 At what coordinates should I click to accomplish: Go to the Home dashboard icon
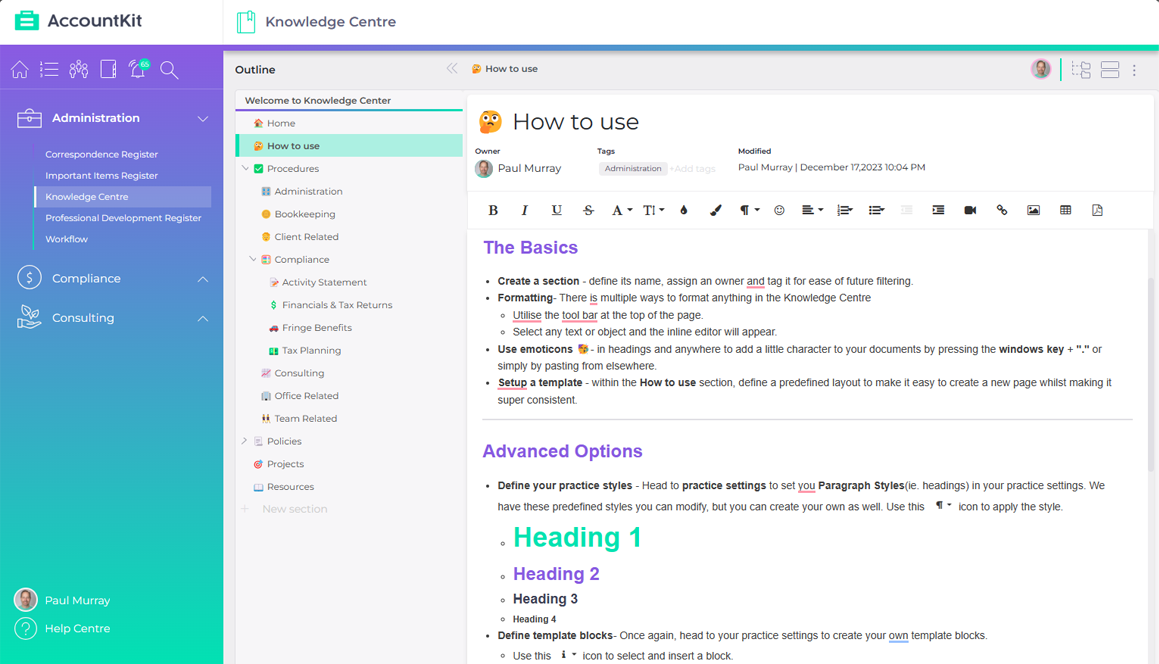[x=20, y=70]
